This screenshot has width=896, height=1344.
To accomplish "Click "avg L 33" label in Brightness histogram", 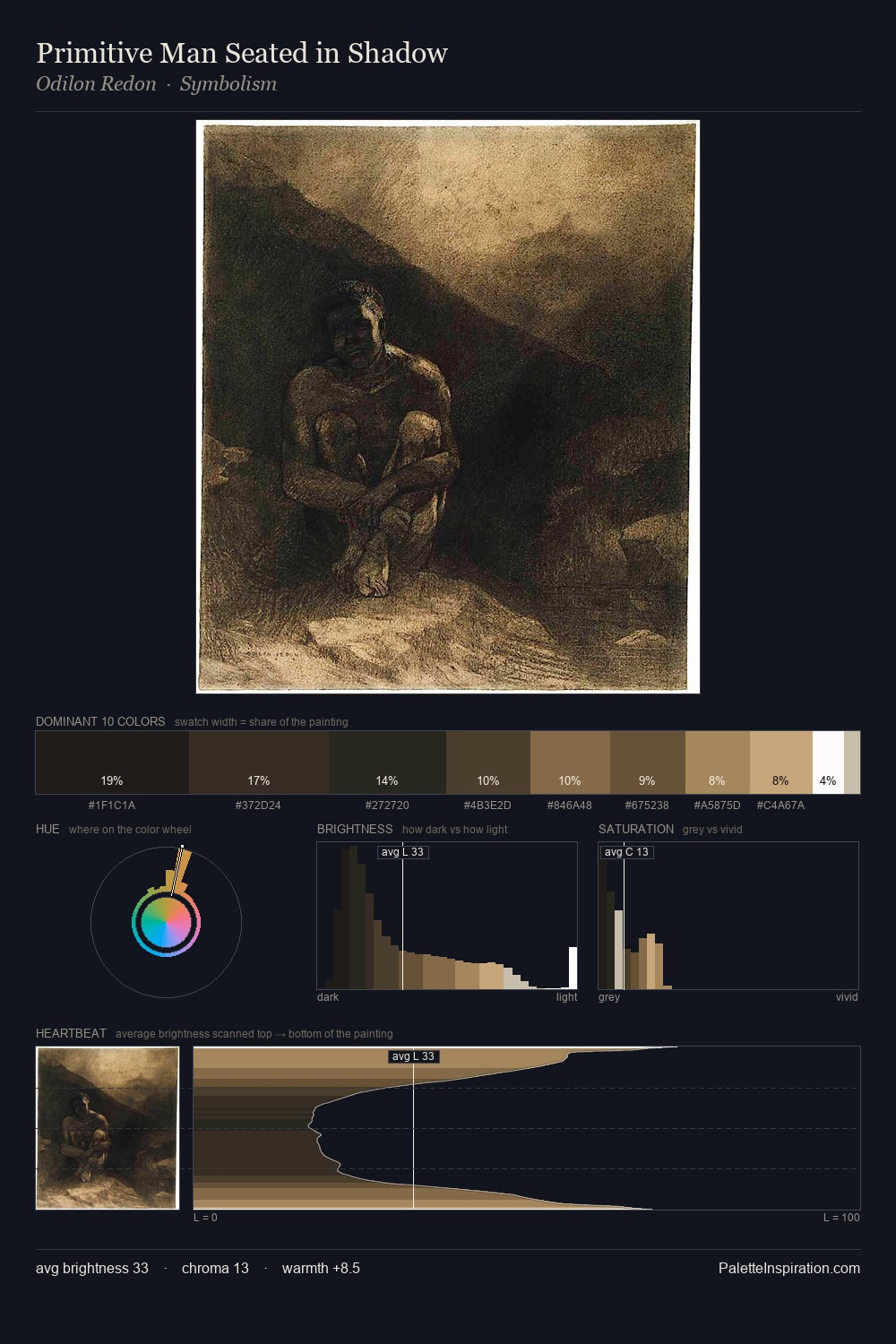I will (402, 852).
